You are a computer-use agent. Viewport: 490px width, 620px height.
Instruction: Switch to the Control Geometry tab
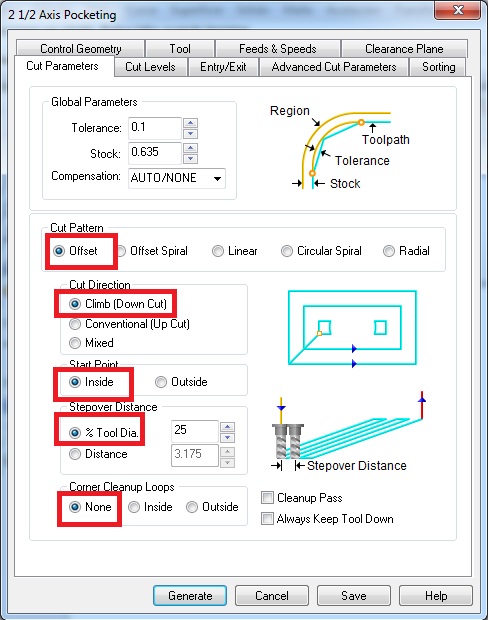80,49
